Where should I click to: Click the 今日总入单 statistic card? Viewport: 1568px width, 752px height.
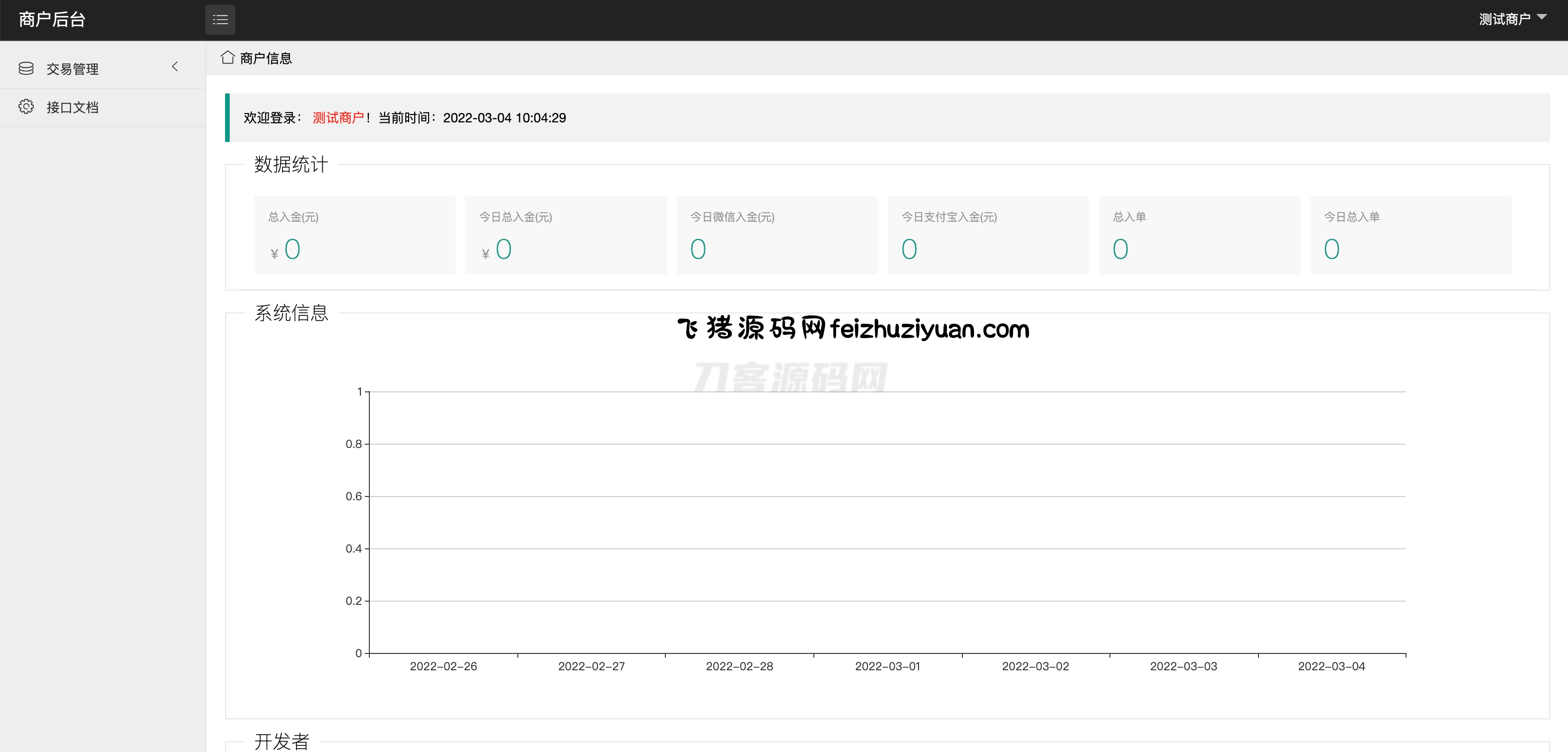1410,235
